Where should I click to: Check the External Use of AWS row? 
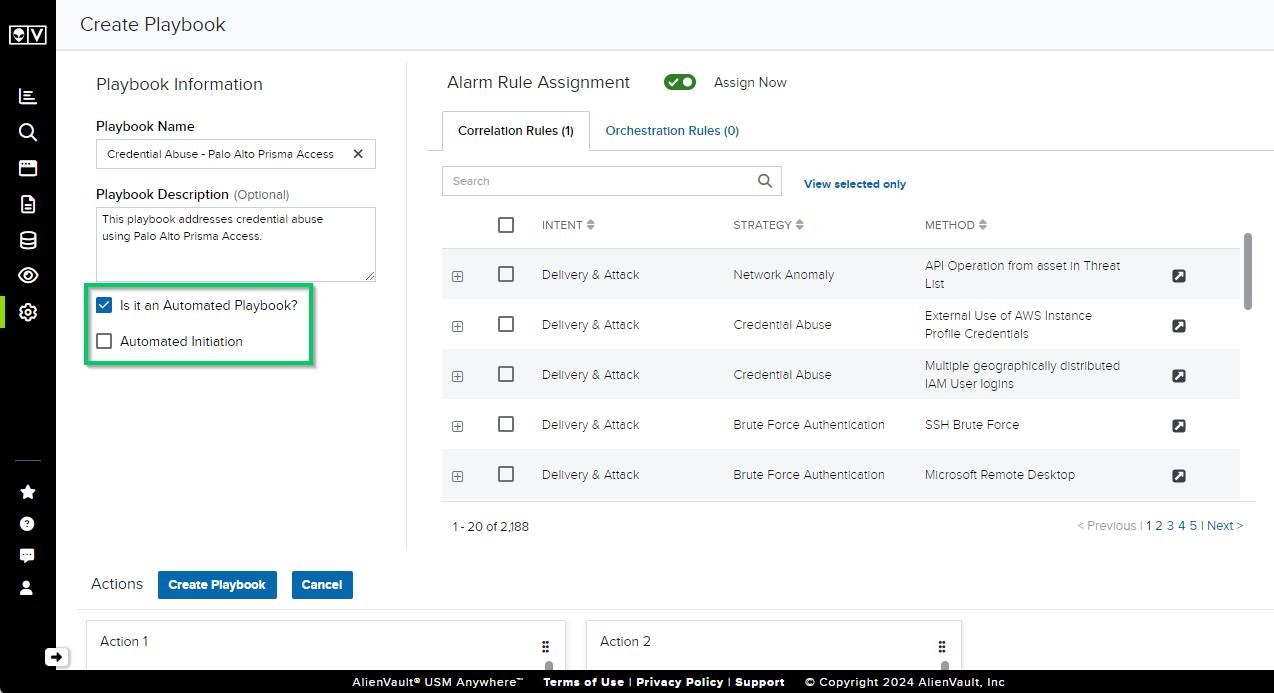[506, 324]
